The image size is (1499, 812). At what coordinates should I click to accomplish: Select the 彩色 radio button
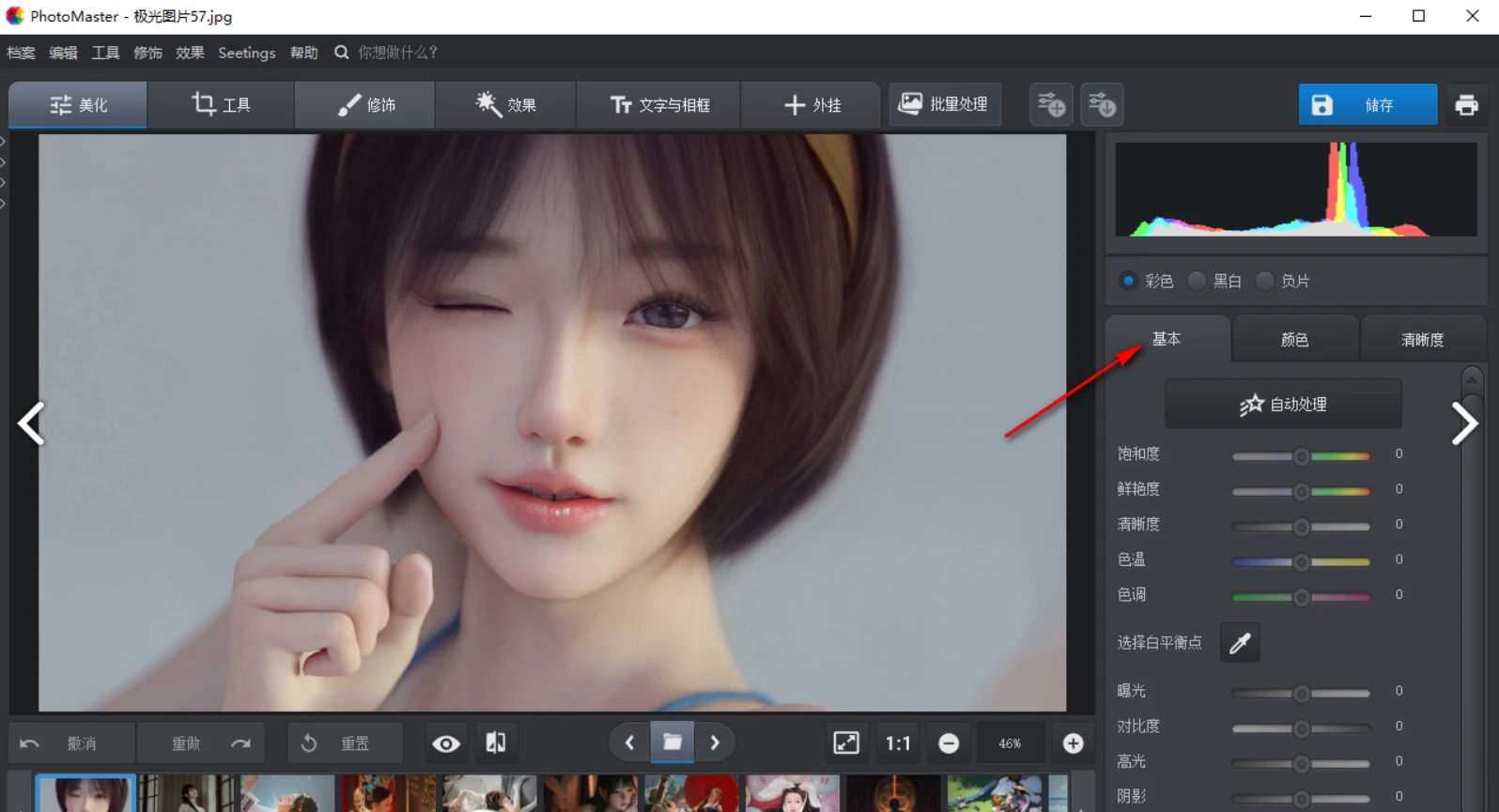coord(1129,281)
